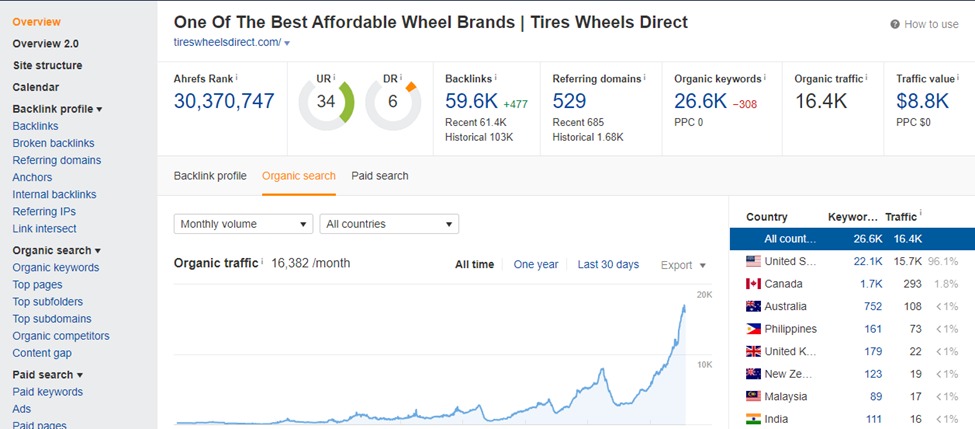The width and height of the screenshot is (975, 429).
Task: Open the Monthly volume dropdown
Action: click(x=243, y=224)
